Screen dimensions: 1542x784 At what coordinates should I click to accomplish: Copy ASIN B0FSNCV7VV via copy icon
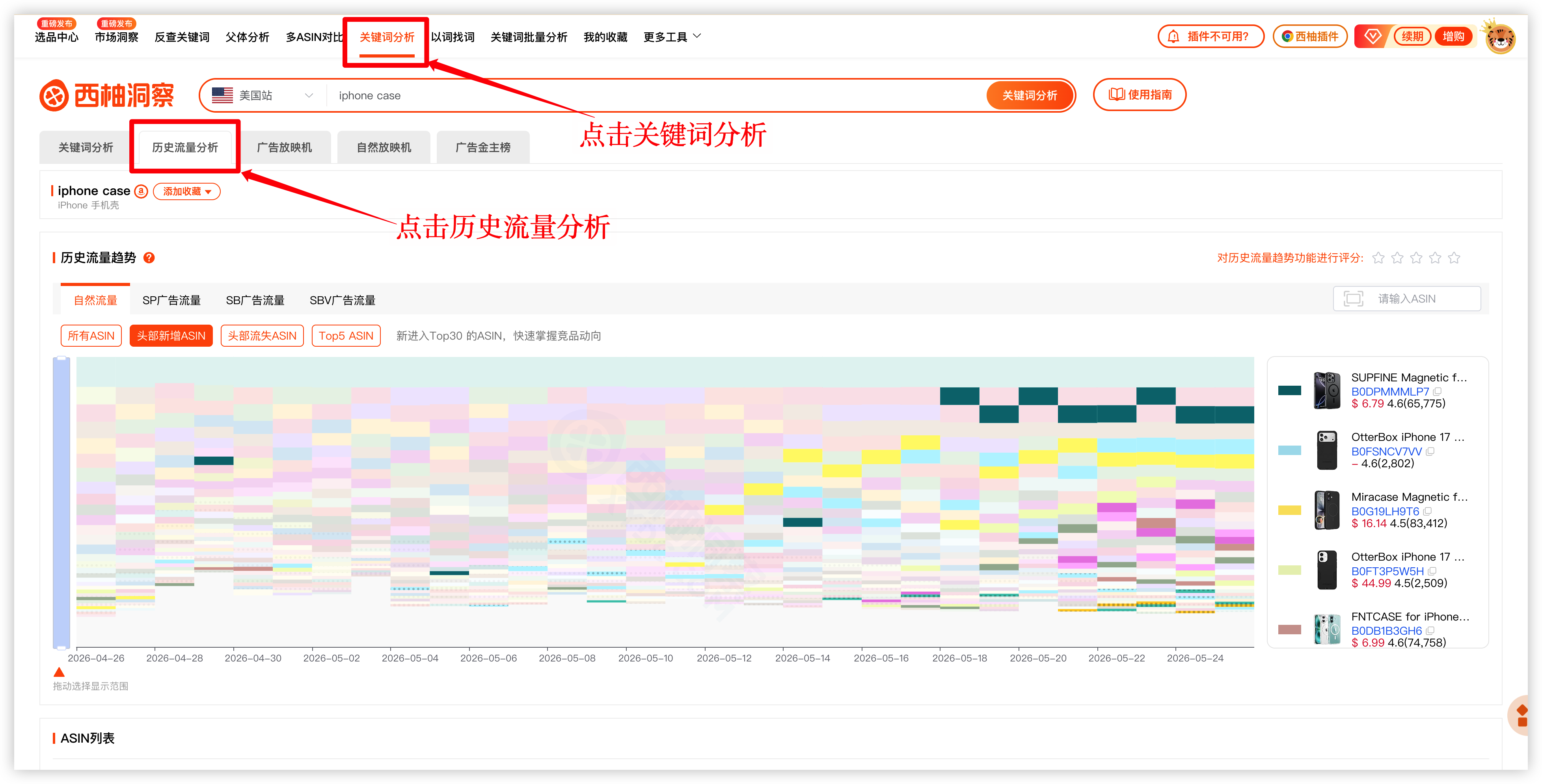1430,451
